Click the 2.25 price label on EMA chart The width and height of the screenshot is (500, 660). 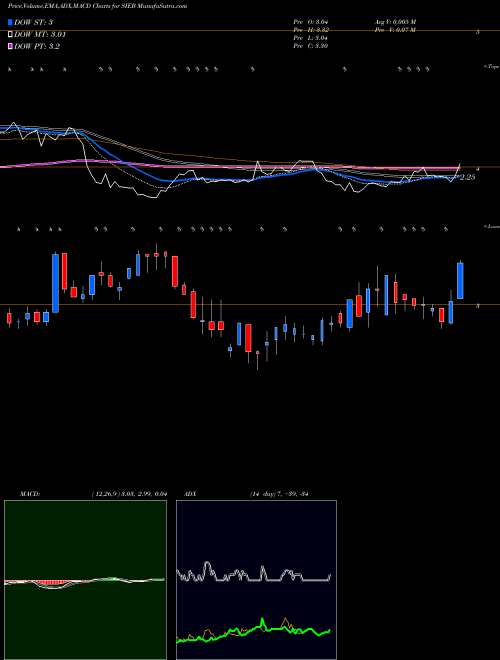click(468, 177)
